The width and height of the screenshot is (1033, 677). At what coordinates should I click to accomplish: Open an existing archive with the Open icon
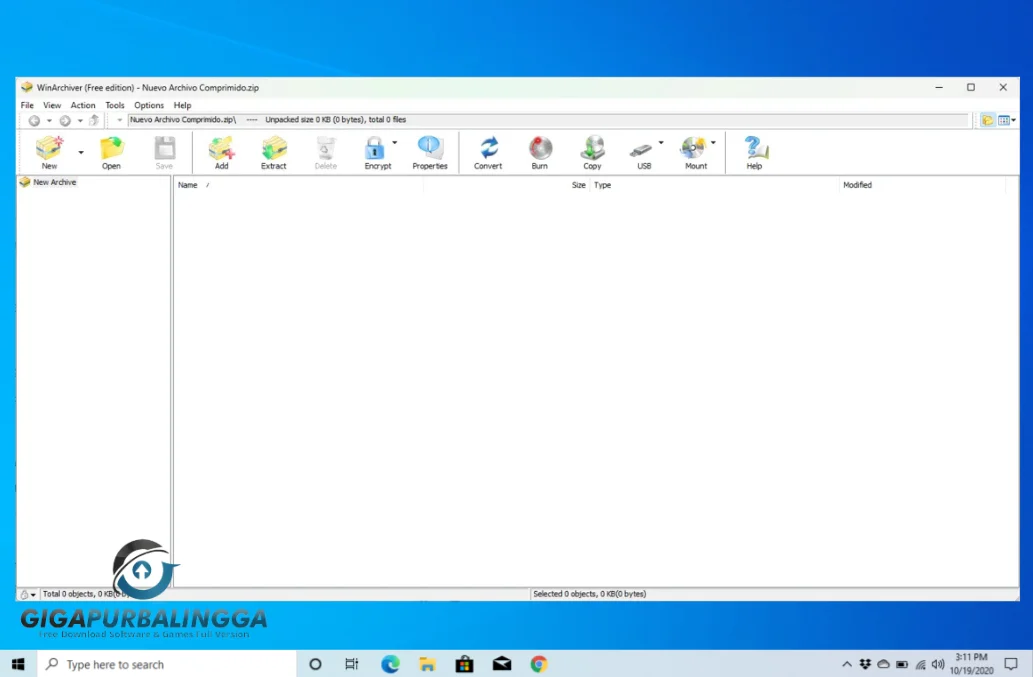[111, 150]
